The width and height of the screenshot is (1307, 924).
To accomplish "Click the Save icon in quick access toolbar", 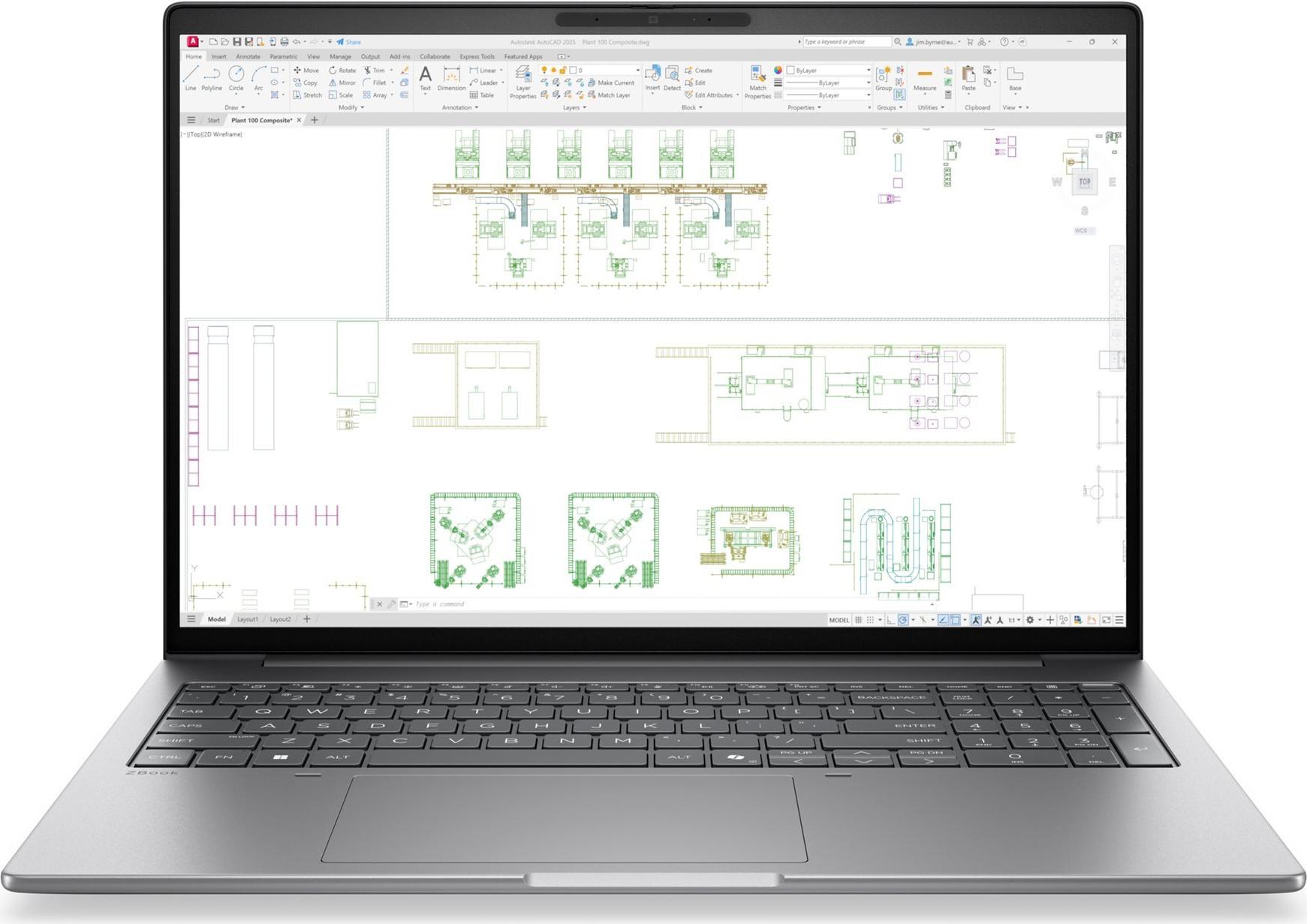I will (237, 42).
